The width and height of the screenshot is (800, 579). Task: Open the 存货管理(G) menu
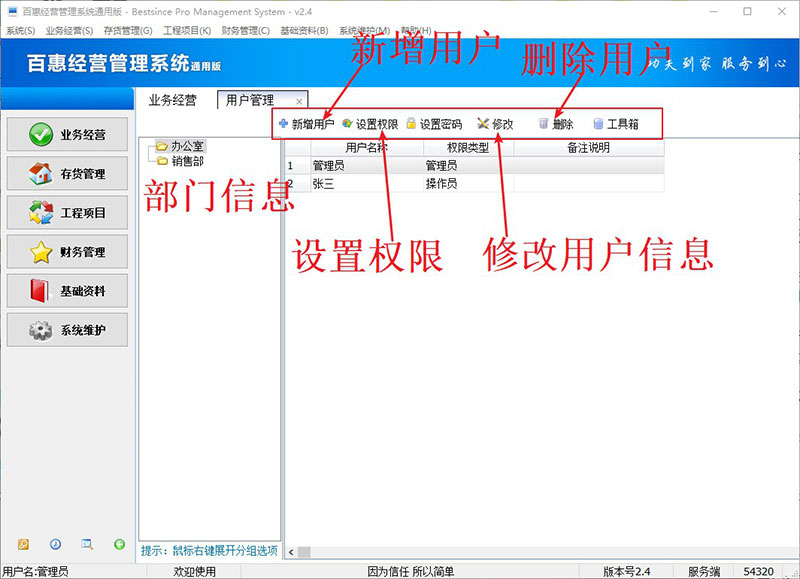tap(128, 31)
